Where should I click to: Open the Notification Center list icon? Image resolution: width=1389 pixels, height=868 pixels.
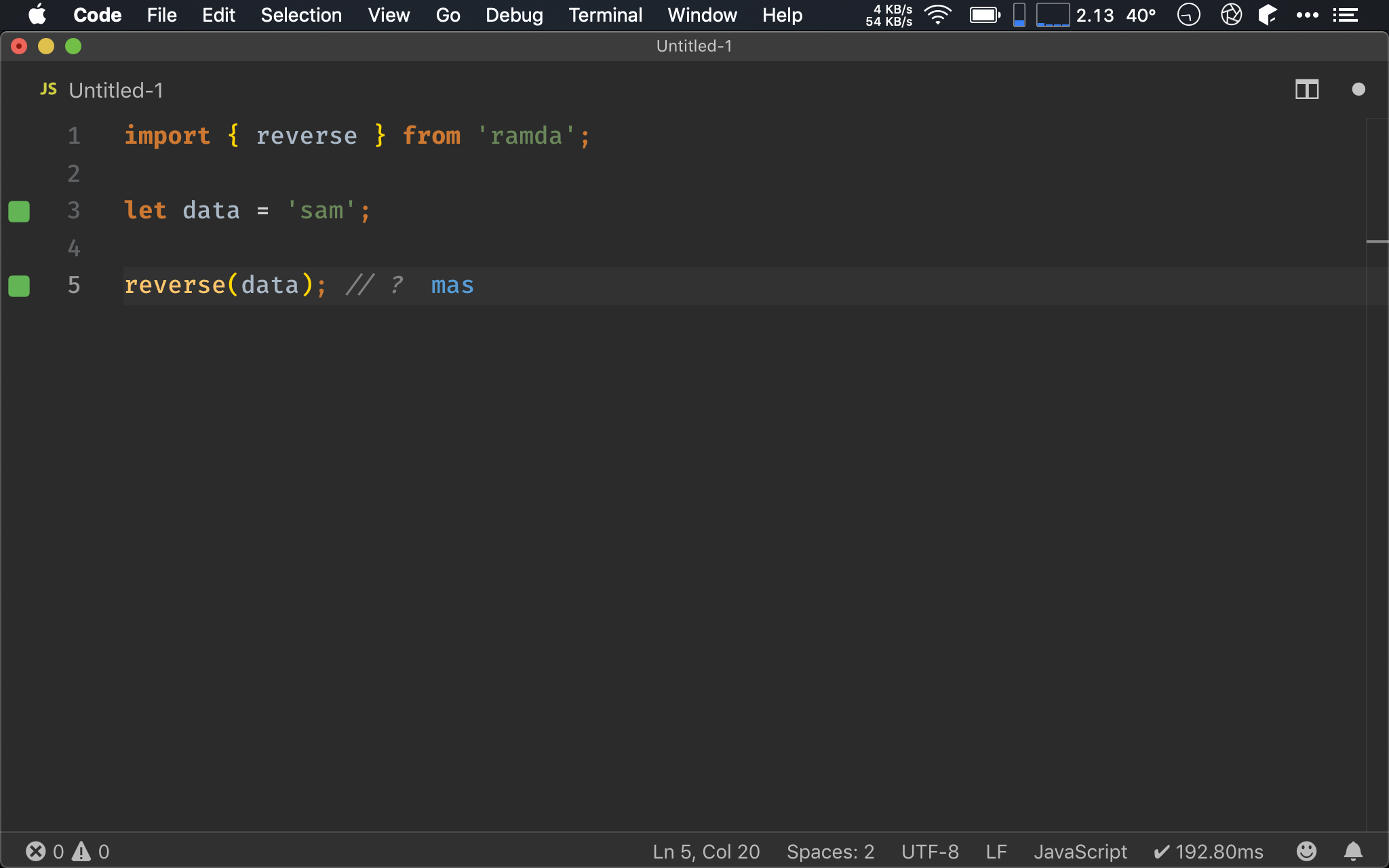tap(1345, 15)
